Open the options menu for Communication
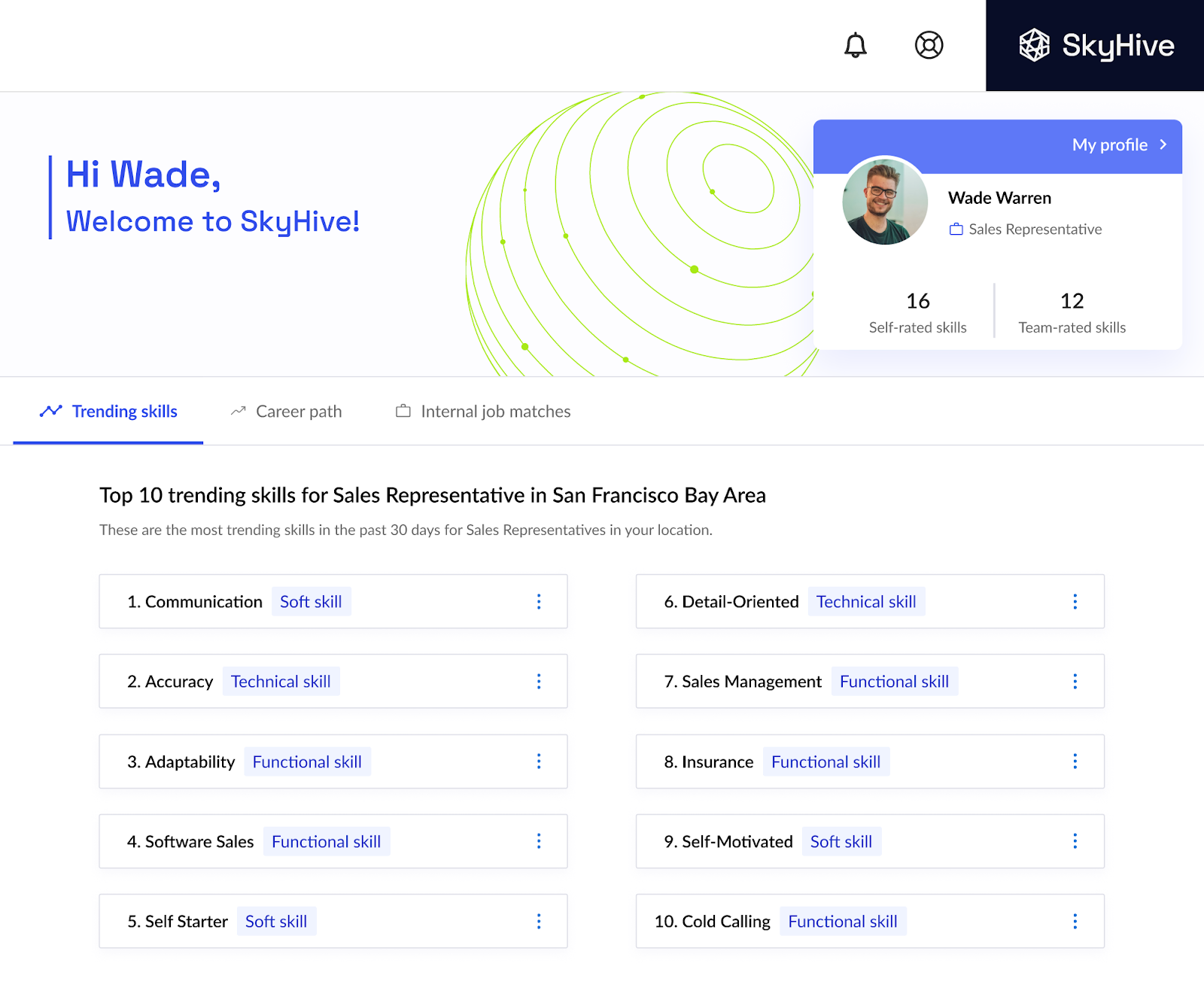Image resolution: width=1204 pixels, height=1003 pixels. [x=539, y=602]
